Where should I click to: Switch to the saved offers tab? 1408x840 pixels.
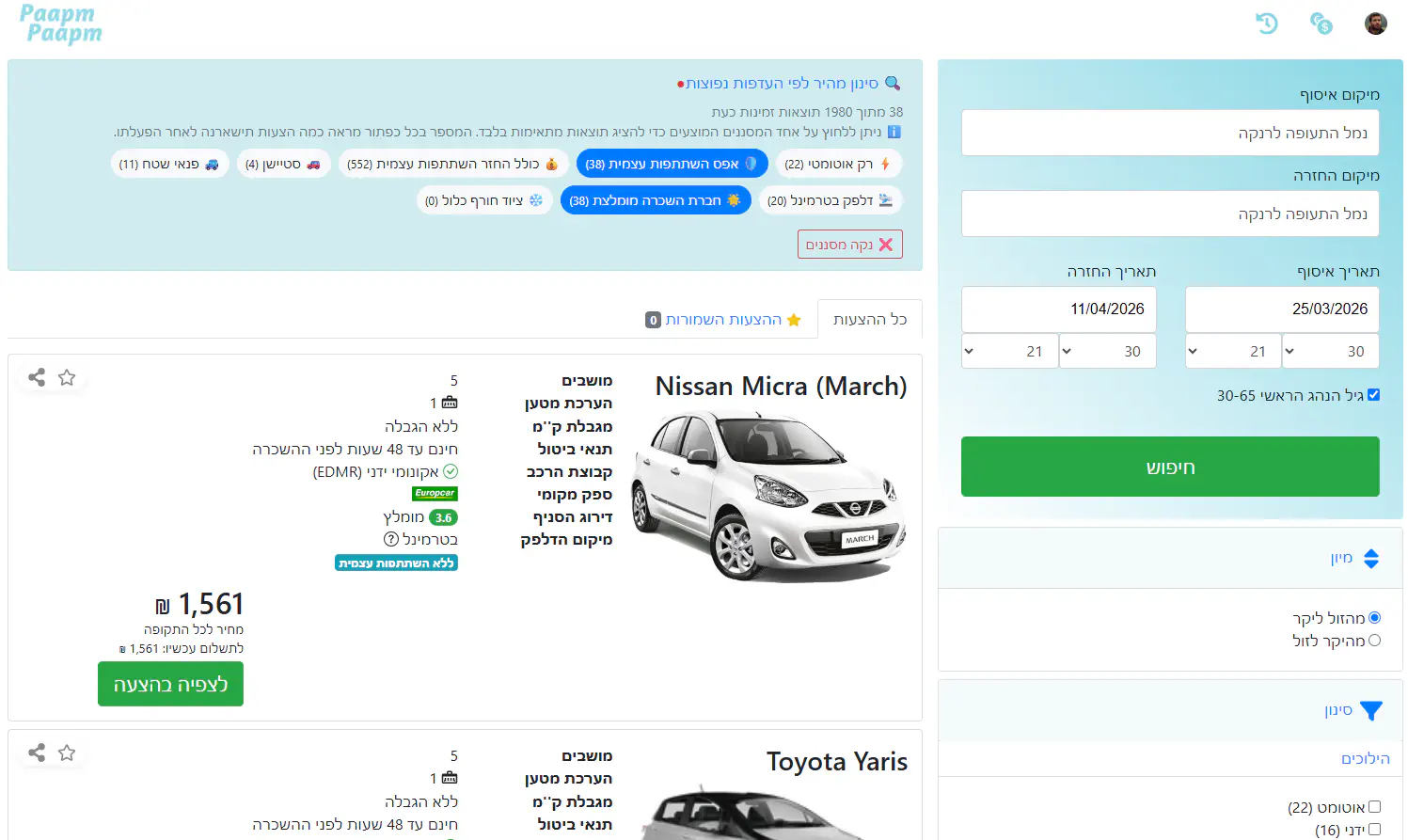tap(723, 320)
